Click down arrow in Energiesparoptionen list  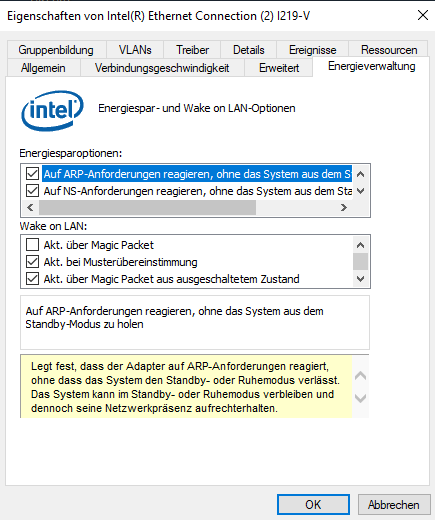coord(360,191)
